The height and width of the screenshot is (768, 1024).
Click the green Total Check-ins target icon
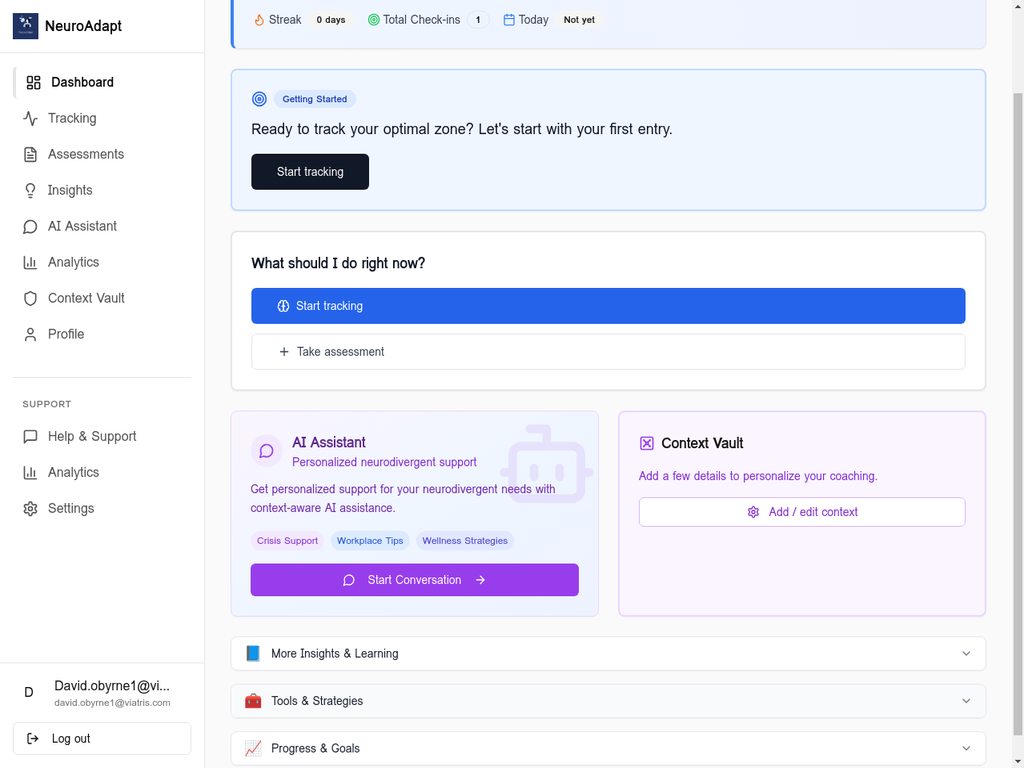374,20
